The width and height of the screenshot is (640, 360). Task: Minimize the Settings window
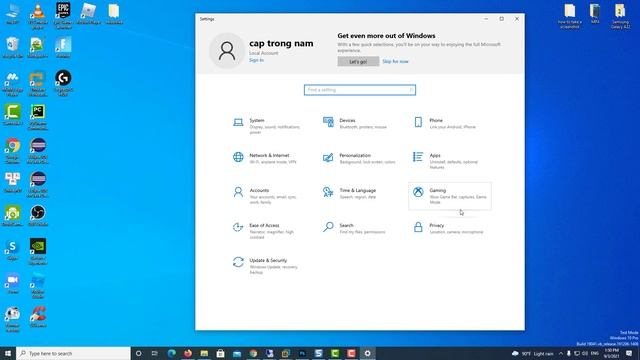(486, 19)
